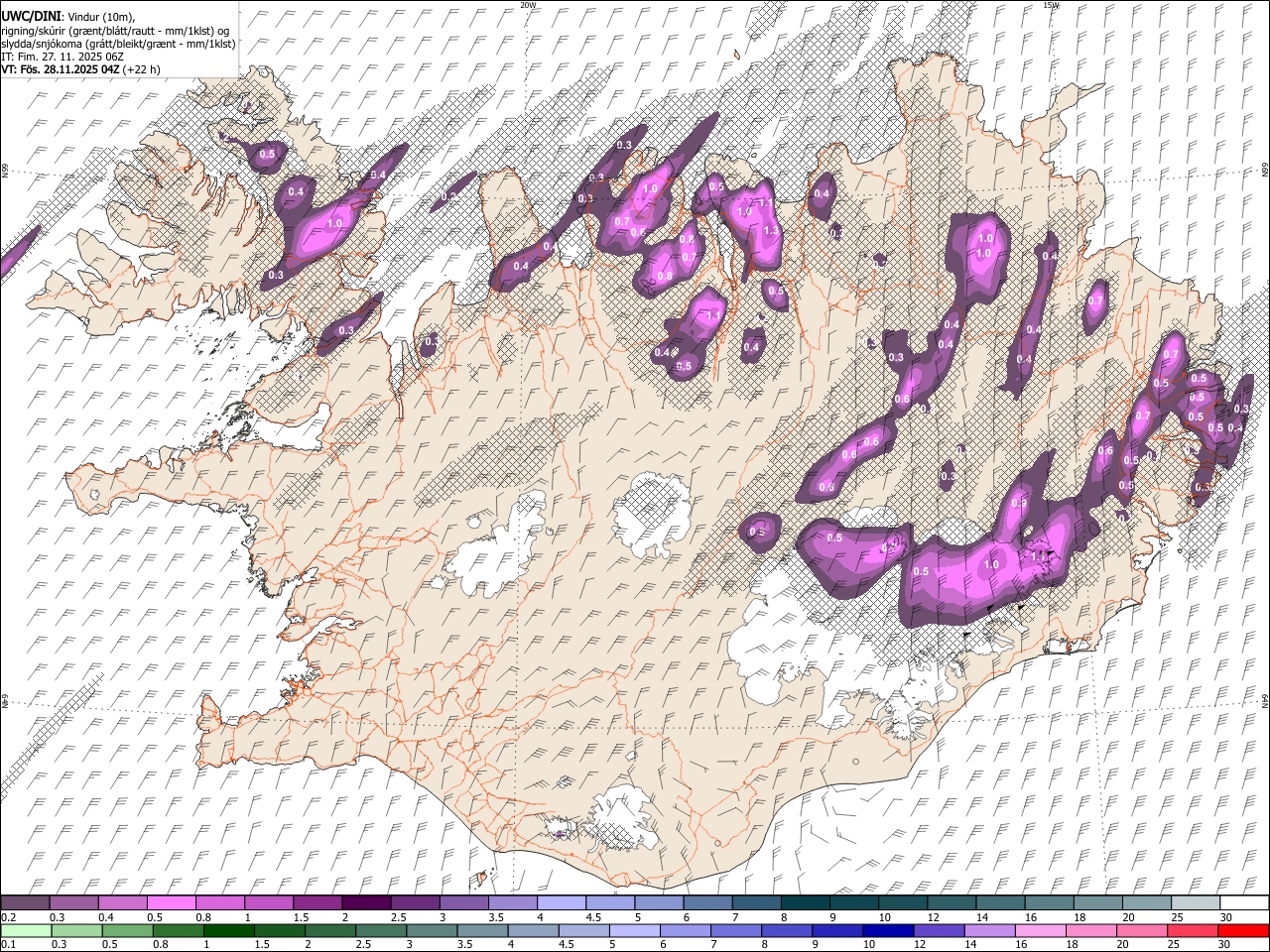Pick darkest purple 2 swatch in upper scale
The width and height of the screenshot is (1270, 952).
pyautogui.click(x=366, y=903)
